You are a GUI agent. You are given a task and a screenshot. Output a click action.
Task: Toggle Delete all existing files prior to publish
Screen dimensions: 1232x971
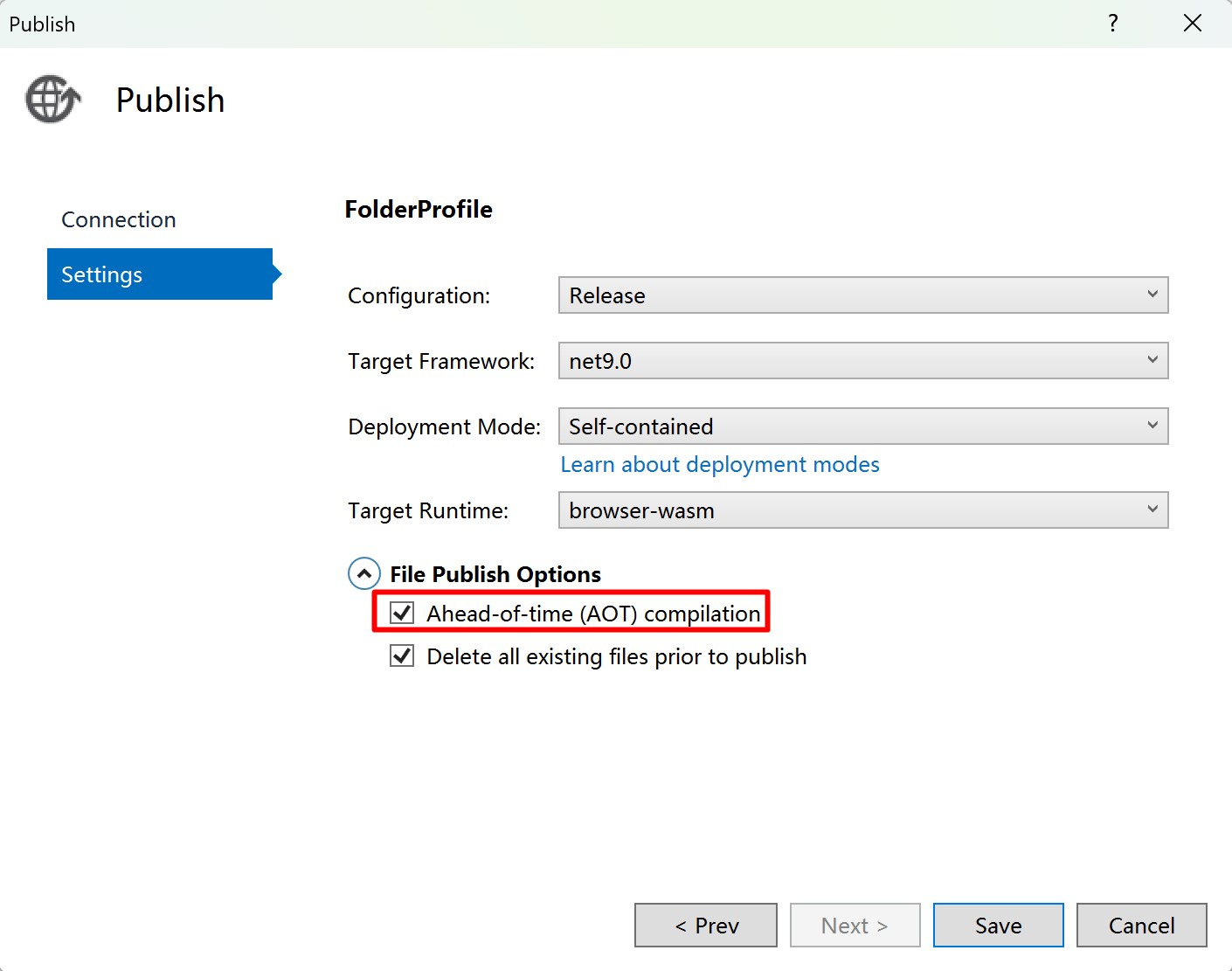402,656
